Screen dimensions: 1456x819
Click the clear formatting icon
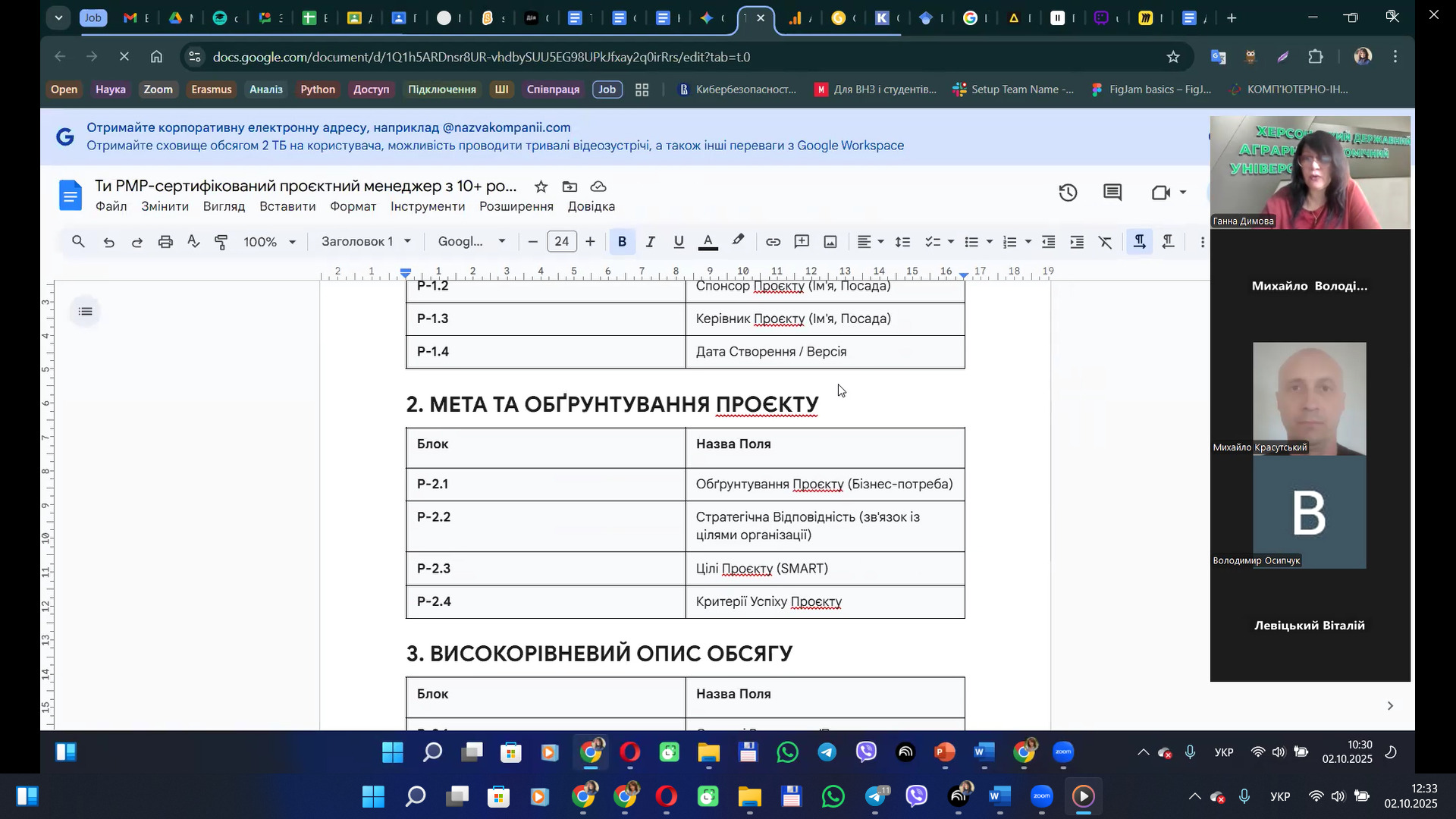1105,242
